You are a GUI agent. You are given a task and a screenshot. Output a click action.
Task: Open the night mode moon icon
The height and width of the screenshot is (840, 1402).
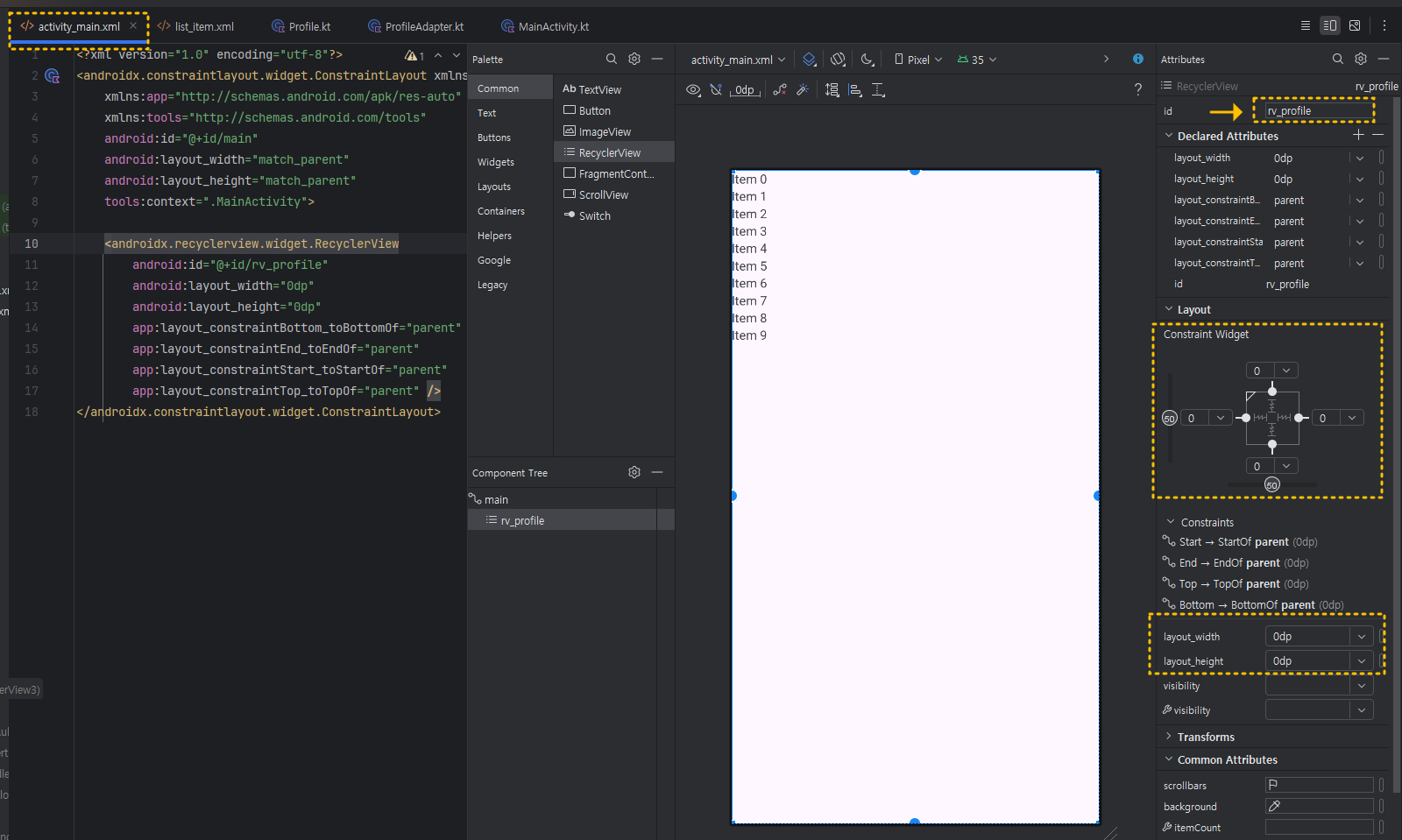click(x=867, y=60)
